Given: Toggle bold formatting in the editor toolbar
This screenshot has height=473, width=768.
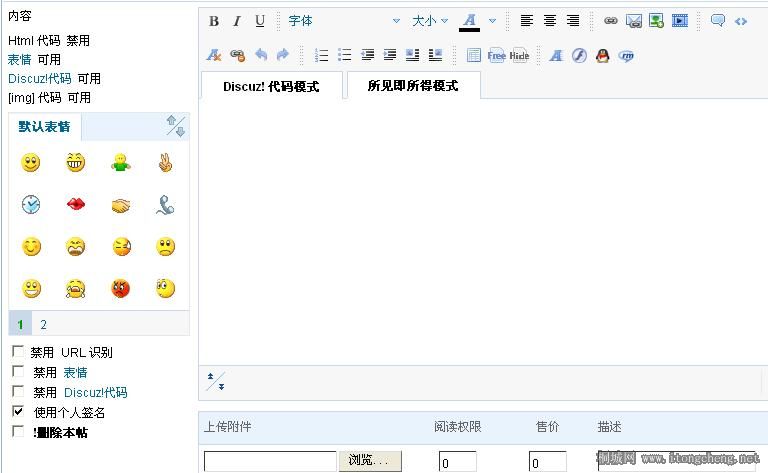Looking at the screenshot, I should [214, 21].
